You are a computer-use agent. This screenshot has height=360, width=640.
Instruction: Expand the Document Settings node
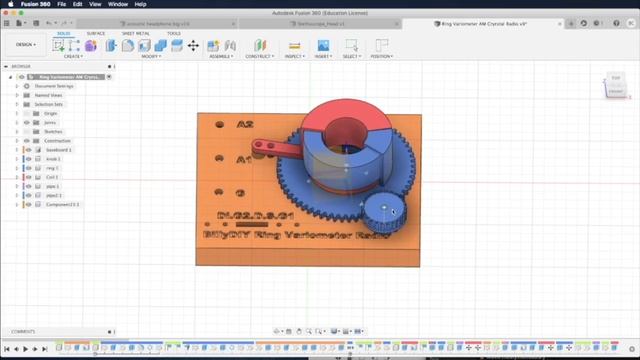pyautogui.click(x=17, y=86)
